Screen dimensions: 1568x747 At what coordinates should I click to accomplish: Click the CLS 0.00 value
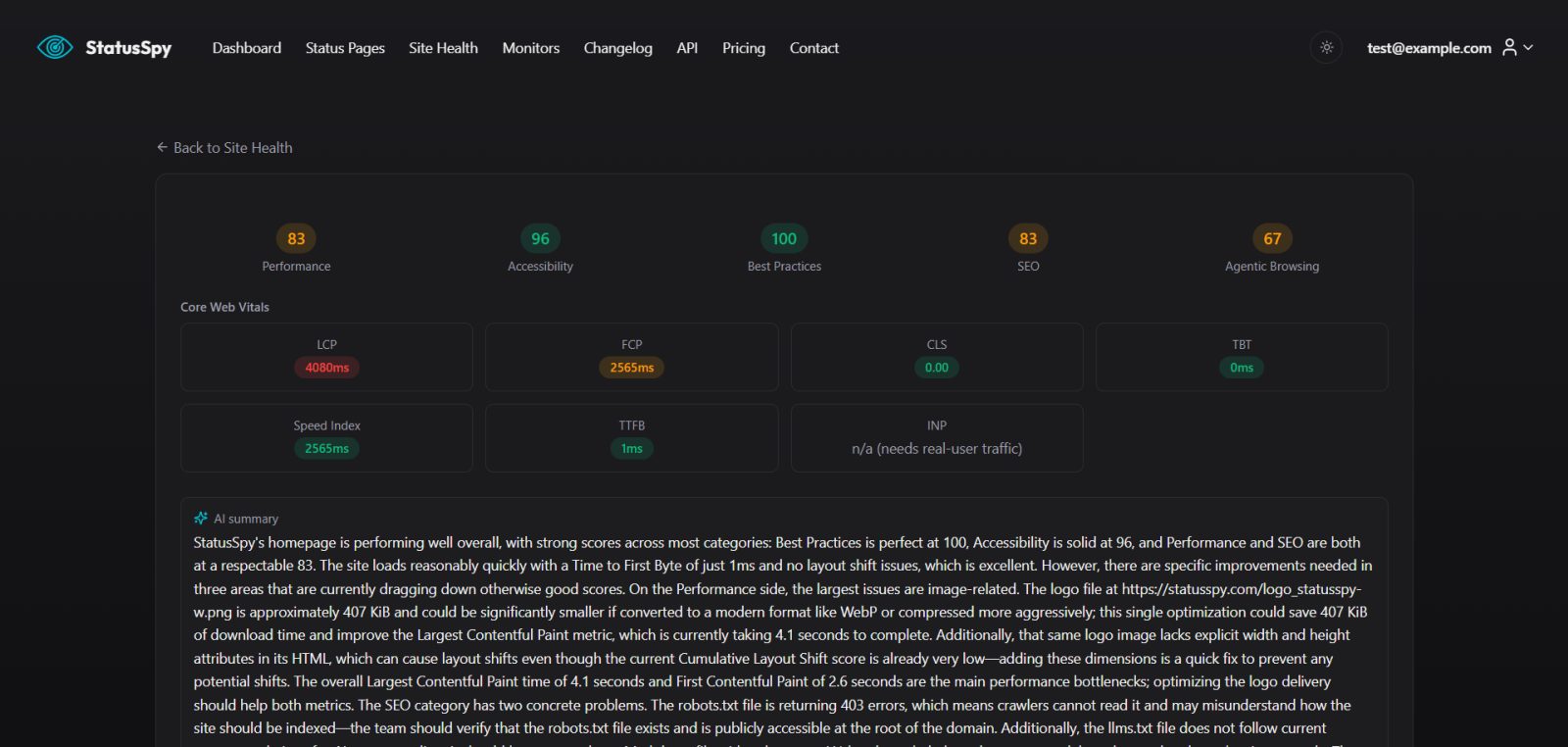click(x=937, y=368)
